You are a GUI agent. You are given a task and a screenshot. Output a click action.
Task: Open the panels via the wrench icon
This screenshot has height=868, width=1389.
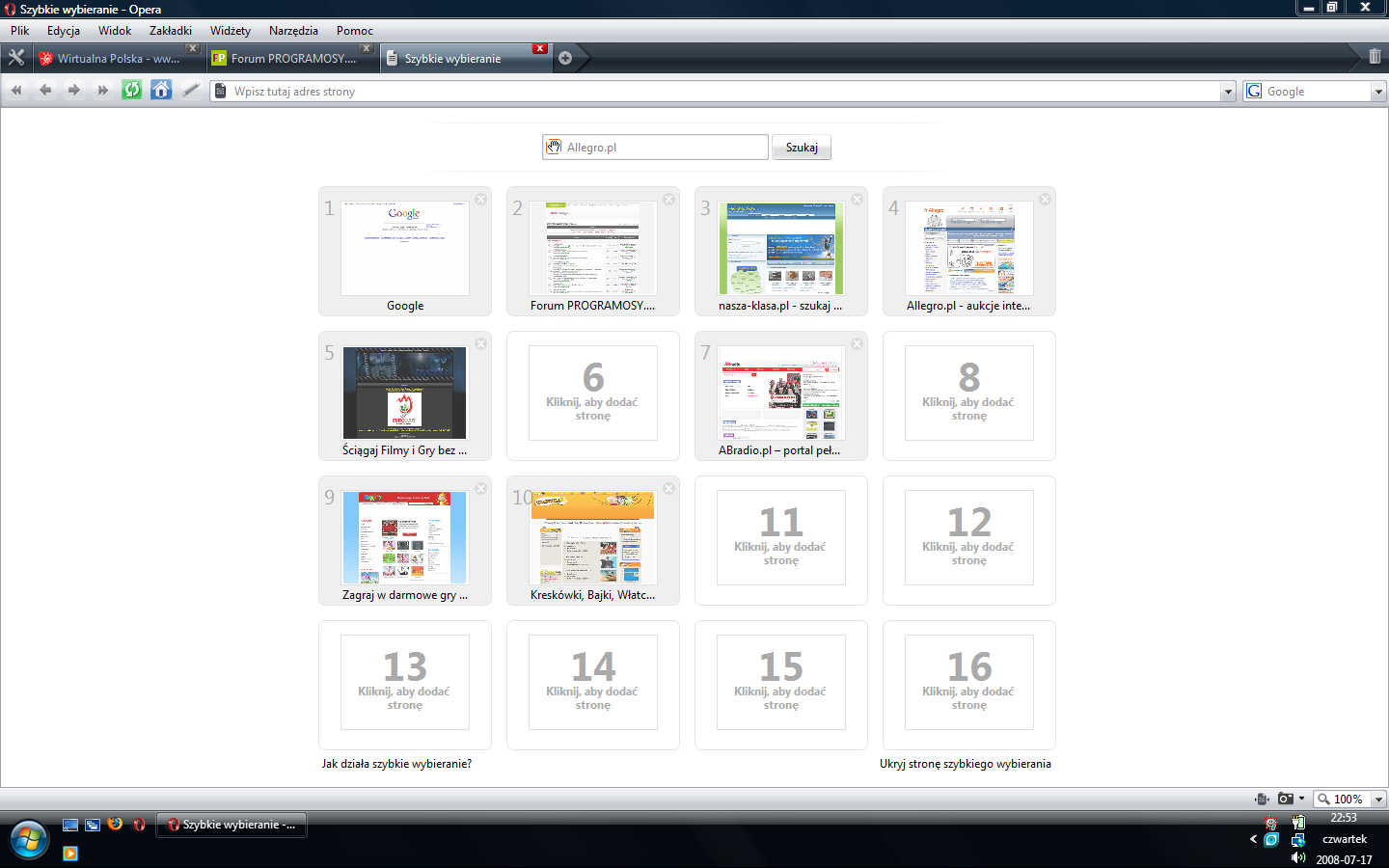pyautogui.click(x=16, y=58)
